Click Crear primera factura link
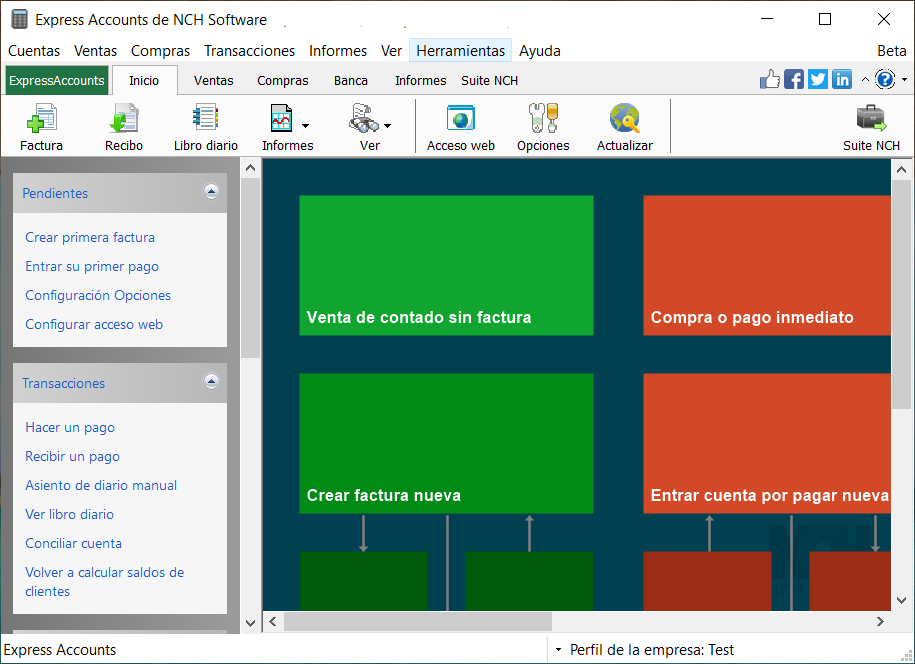The image size is (915, 664). [x=90, y=237]
